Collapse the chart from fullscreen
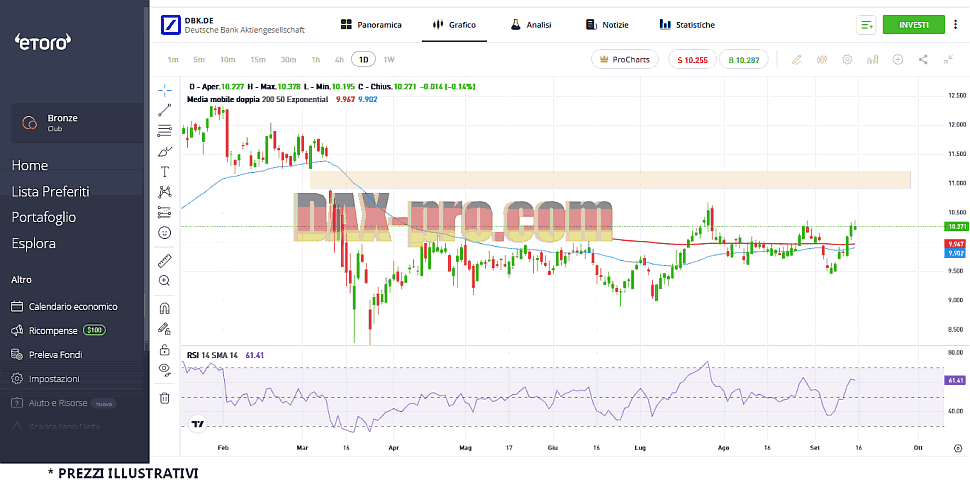Viewport: 970px width, 482px height. [x=948, y=59]
